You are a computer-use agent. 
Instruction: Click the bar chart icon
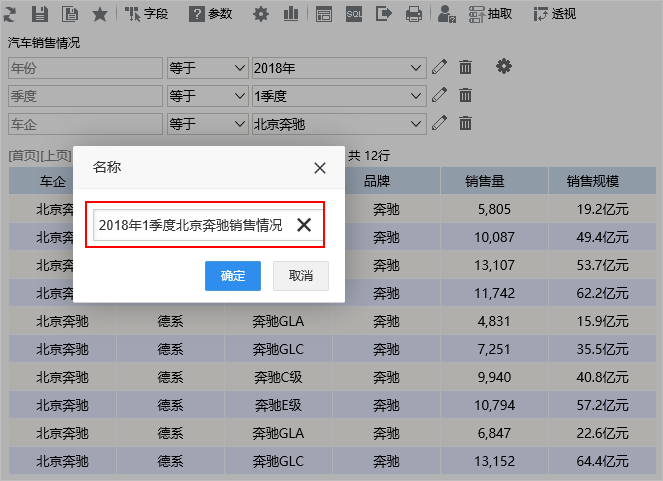click(x=291, y=14)
